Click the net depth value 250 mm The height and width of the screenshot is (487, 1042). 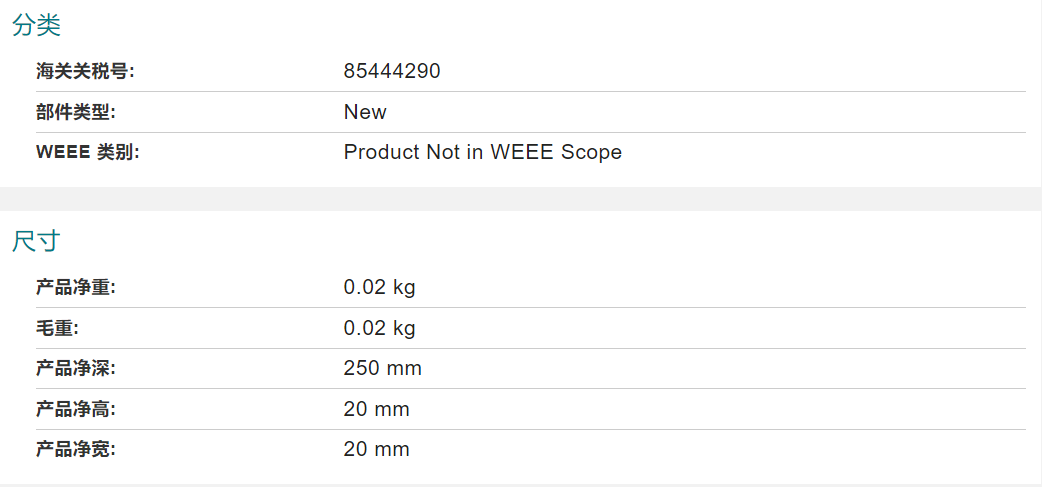[383, 369]
